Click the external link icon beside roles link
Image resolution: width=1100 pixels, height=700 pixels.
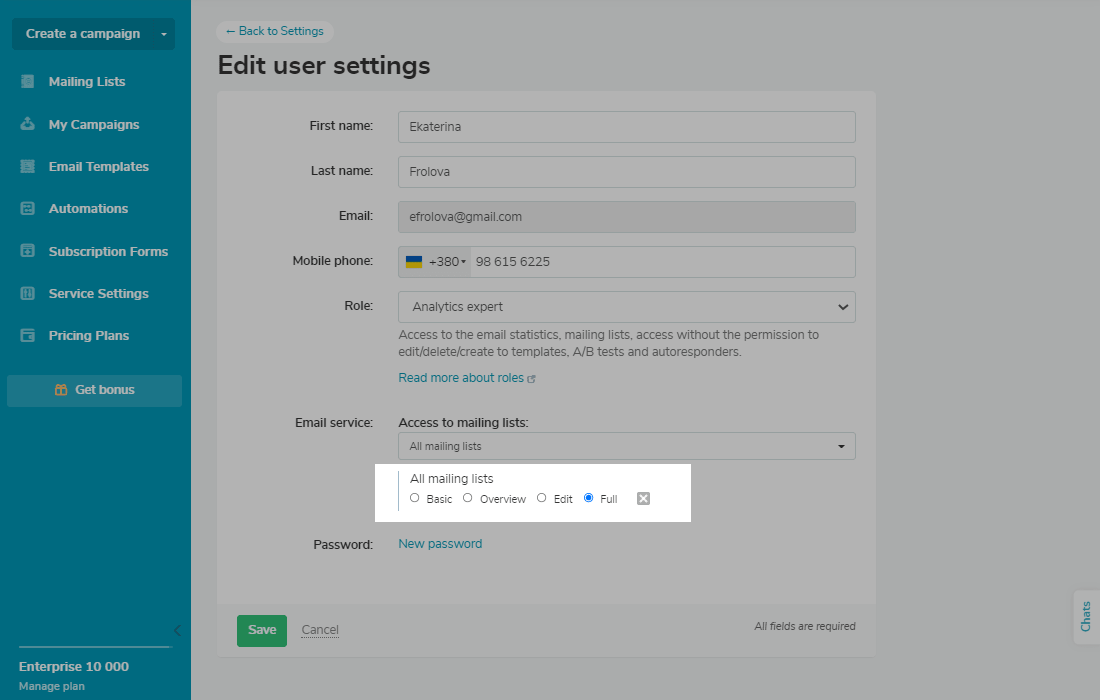click(532, 379)
